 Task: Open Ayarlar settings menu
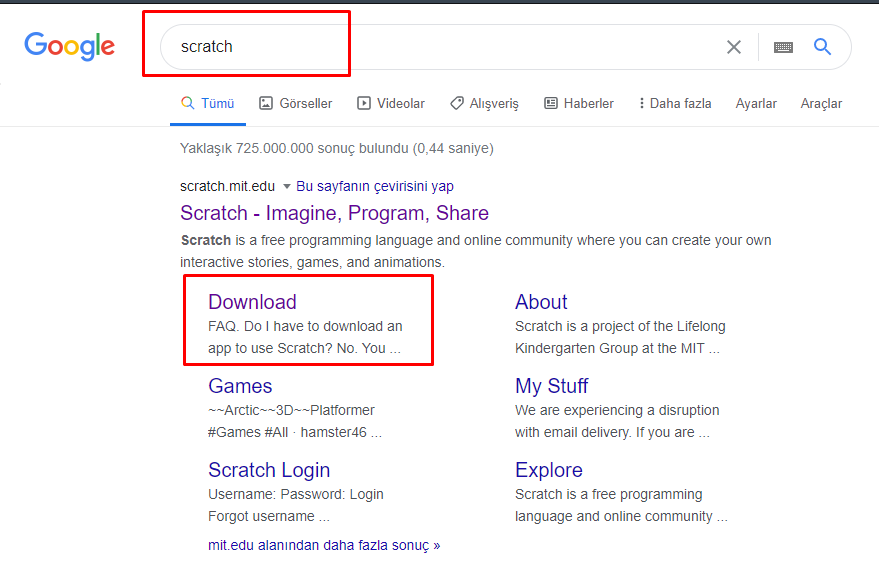[x=756, y=103]
